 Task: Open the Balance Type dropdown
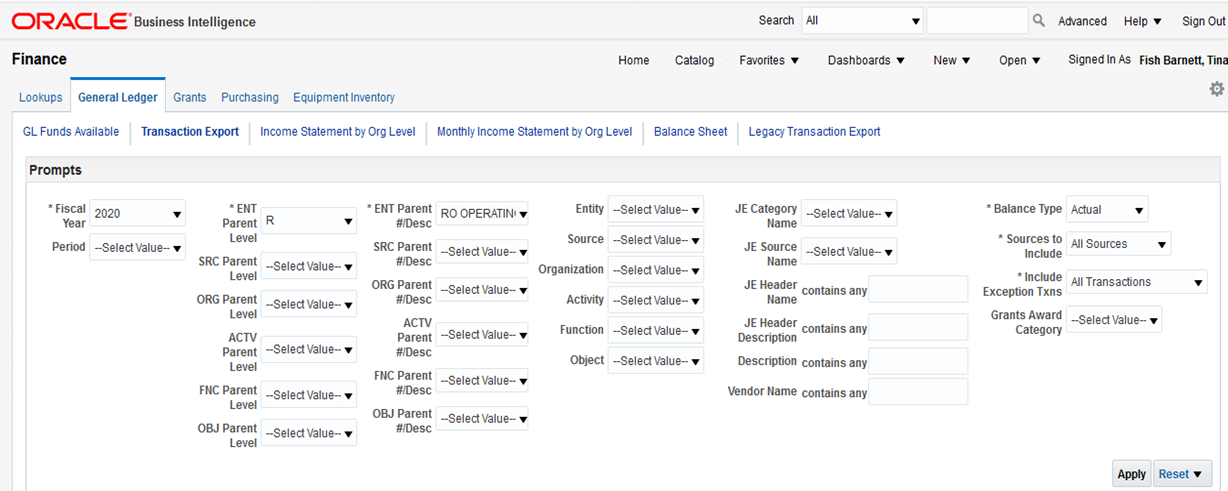point(1107,209)
